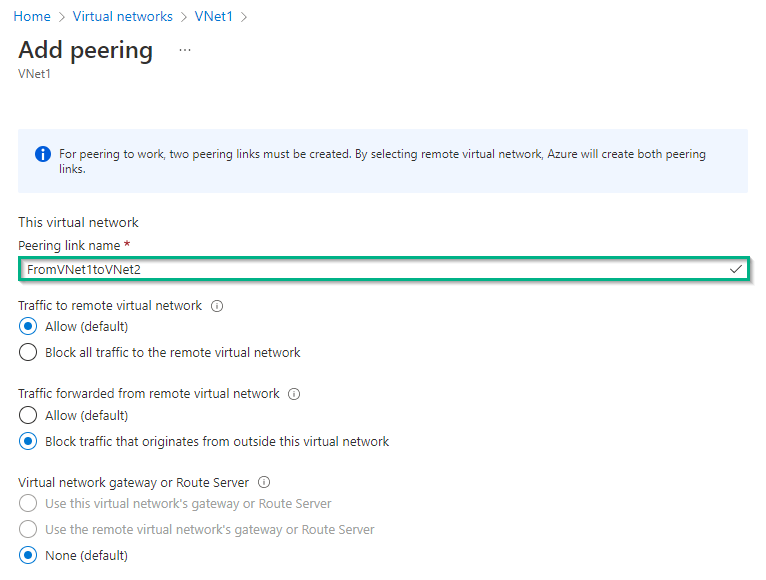Choose Use this virtual network's gateway or Route Server
The width and height of the screenshot is (766, 580).
click(x=28, y=503)
